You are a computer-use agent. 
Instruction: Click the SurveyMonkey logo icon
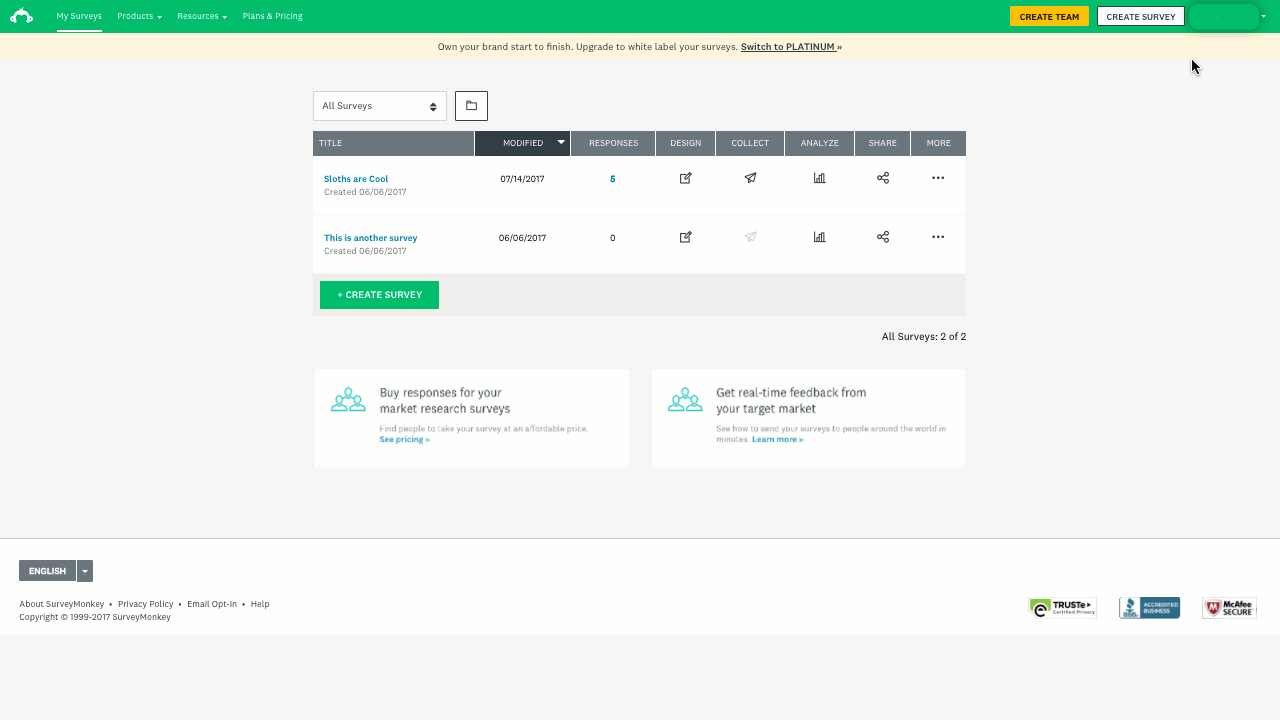[x=21, y=16]
